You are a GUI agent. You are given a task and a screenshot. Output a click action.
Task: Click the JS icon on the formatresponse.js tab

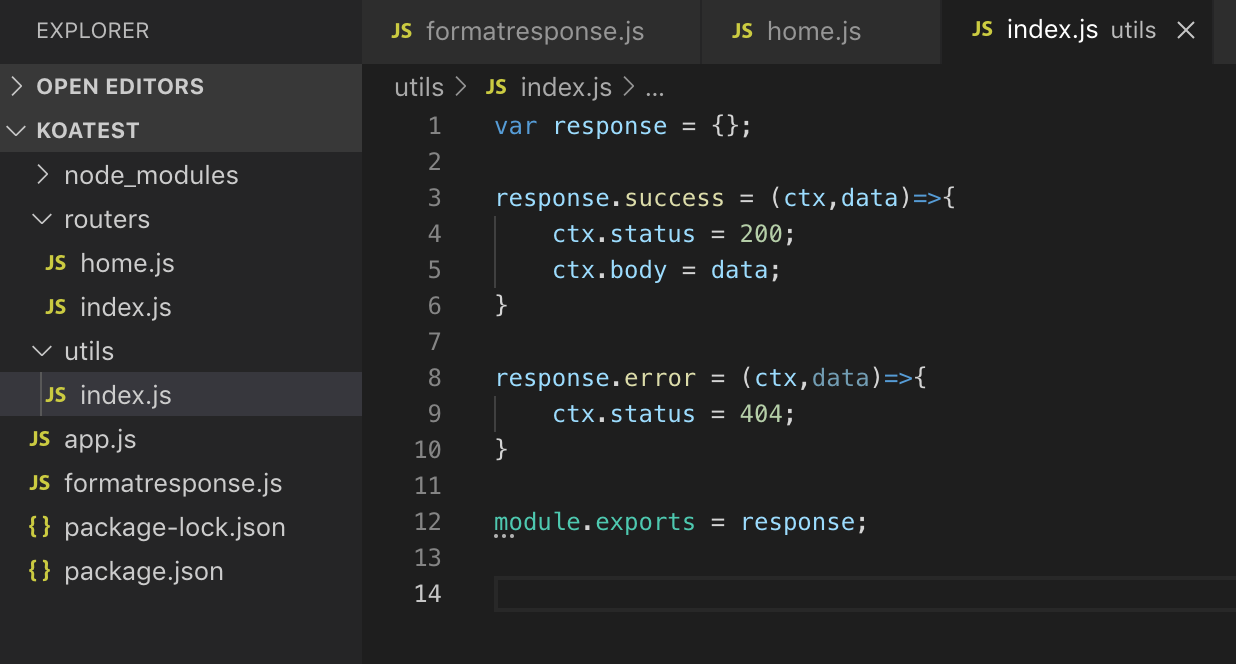point(401,31)
